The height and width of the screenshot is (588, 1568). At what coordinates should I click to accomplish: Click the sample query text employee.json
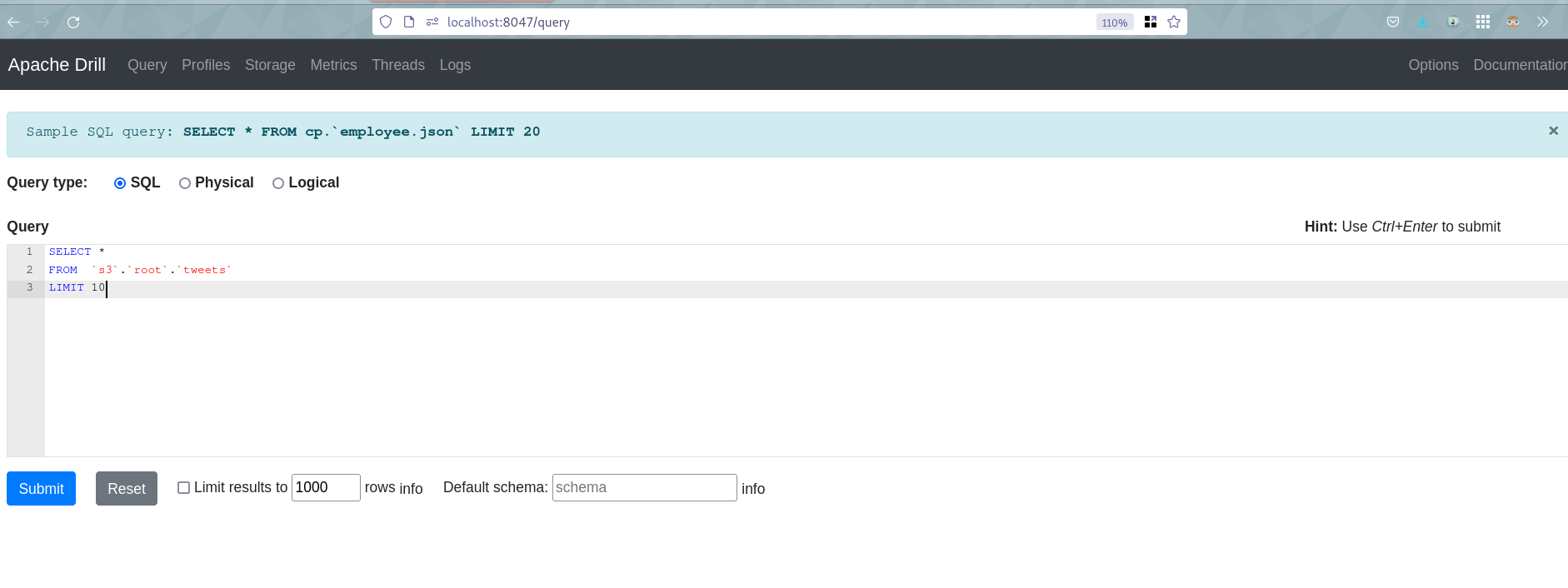(x=397, y=132)
